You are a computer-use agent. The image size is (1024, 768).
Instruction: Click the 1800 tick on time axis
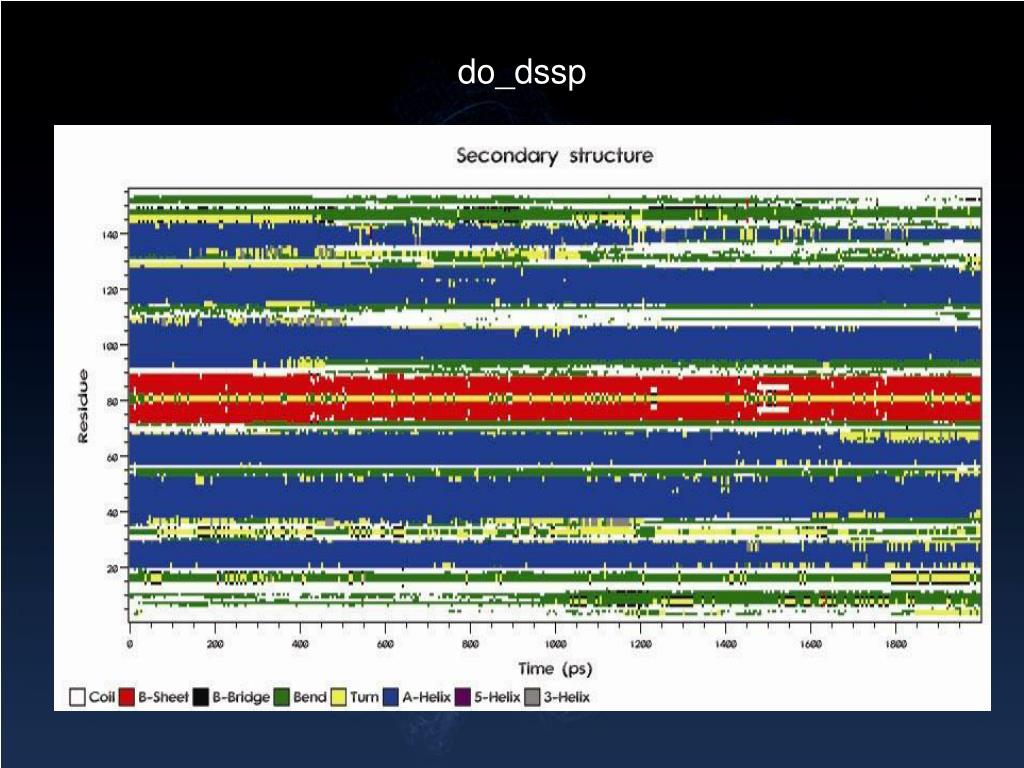[x=896, y=644]
